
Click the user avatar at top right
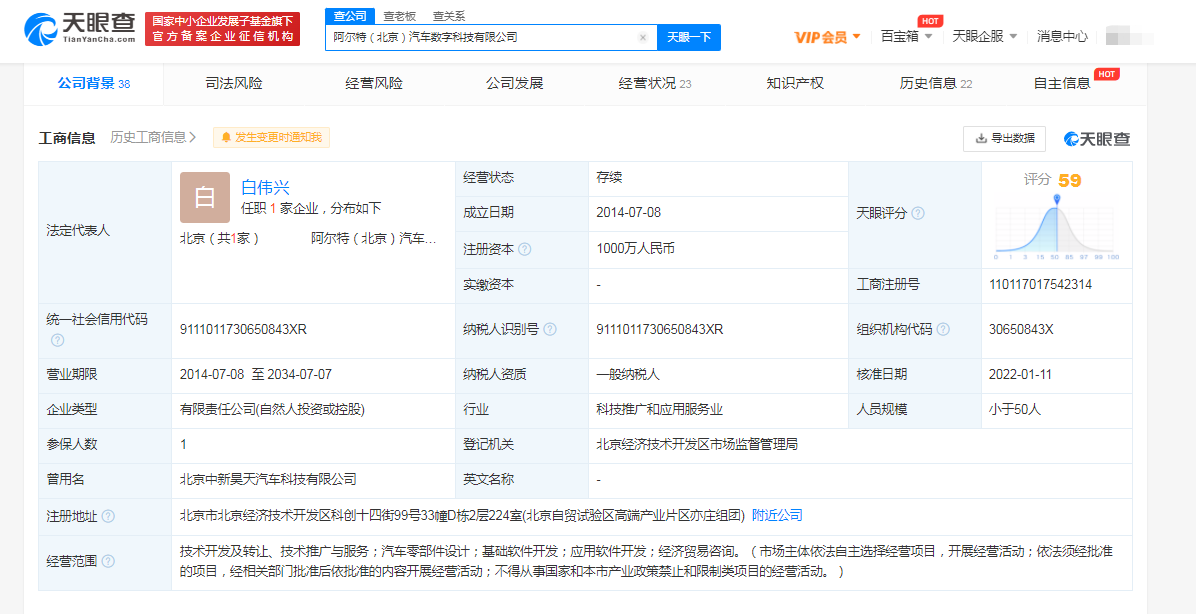[1128, 36]
